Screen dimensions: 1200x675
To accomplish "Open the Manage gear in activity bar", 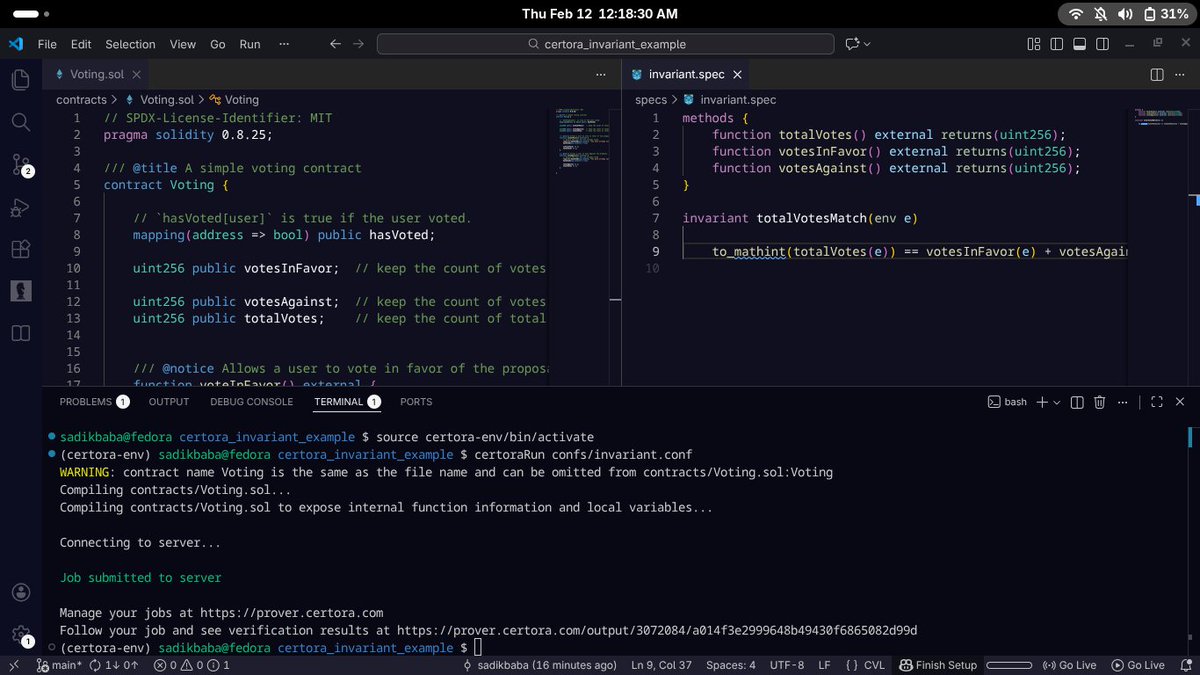I will 21,635.
